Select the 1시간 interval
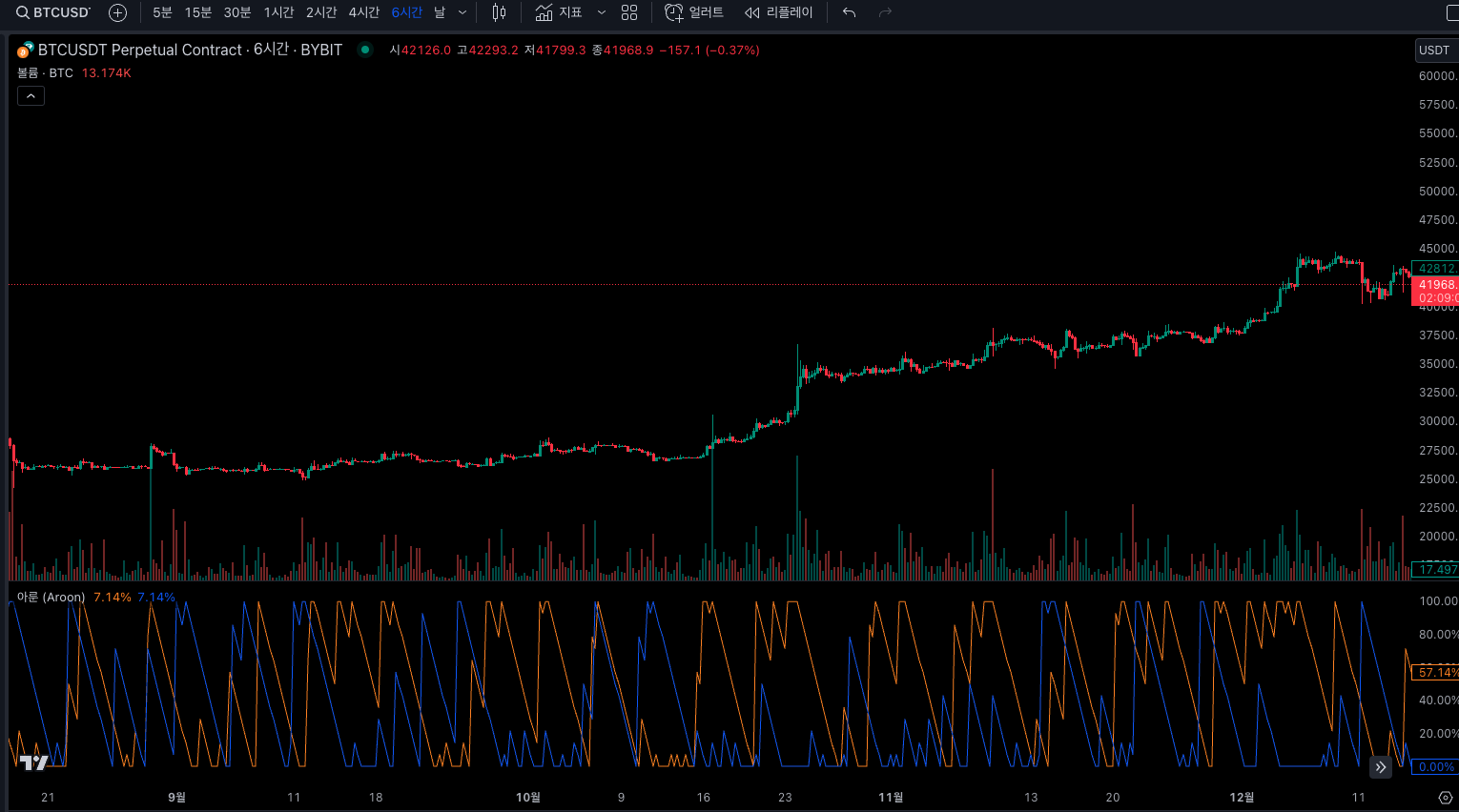Screen dimensions: 1459x812 278,12
